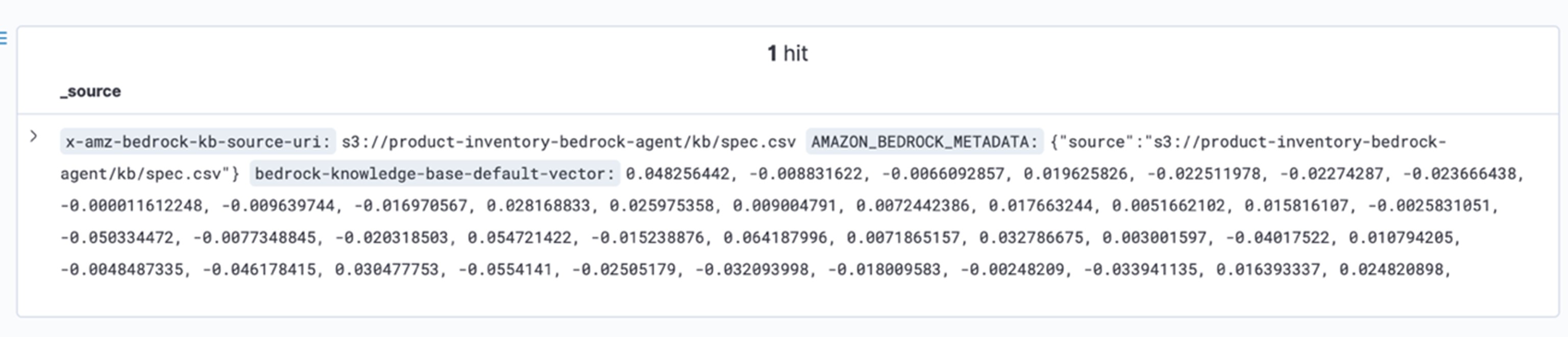Select the x-amz-bedrock-kb-source-uri field label
The width and height of the screenshot is (1568, 337).
(x=198, y=142)
